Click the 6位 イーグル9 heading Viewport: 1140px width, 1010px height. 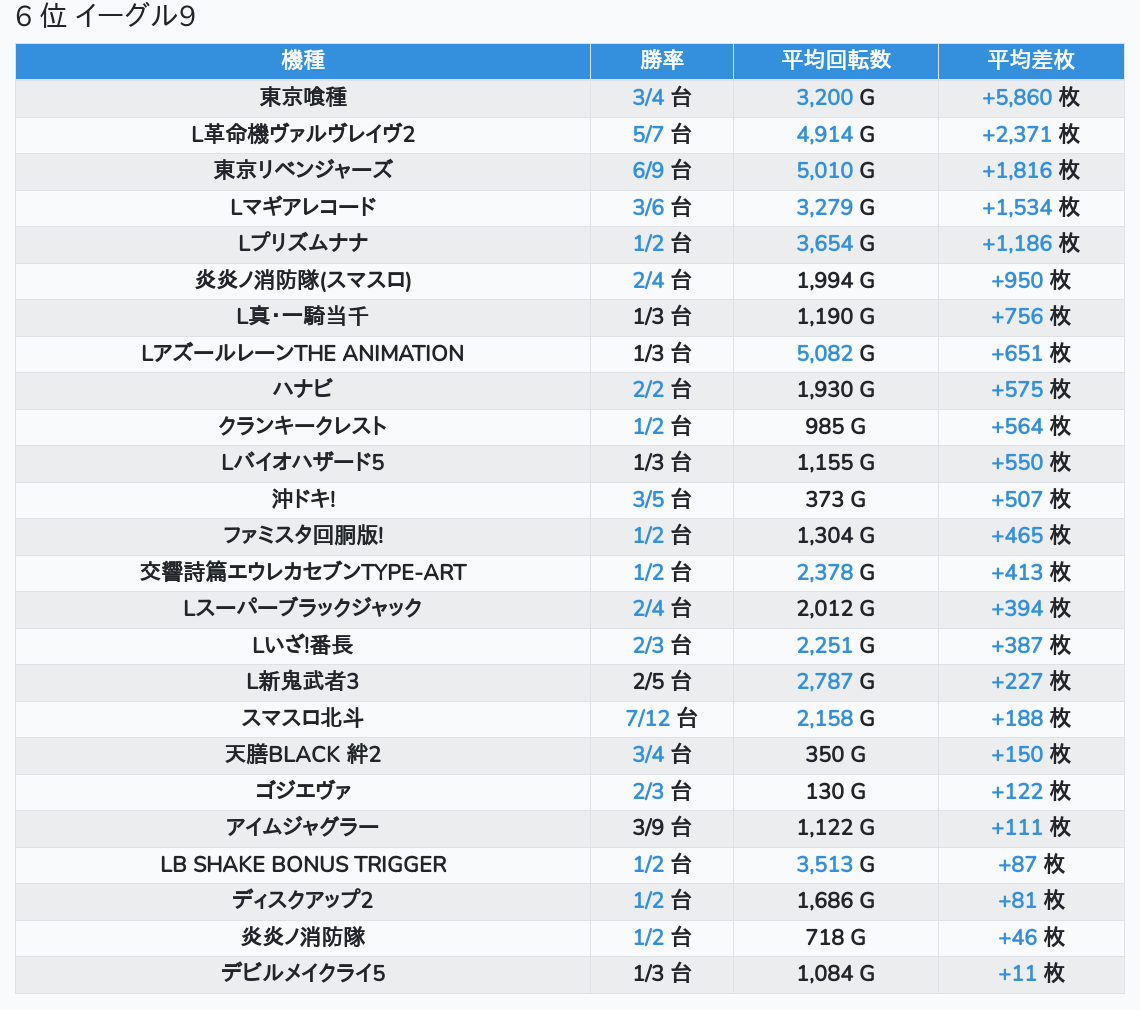pos(105,18)
